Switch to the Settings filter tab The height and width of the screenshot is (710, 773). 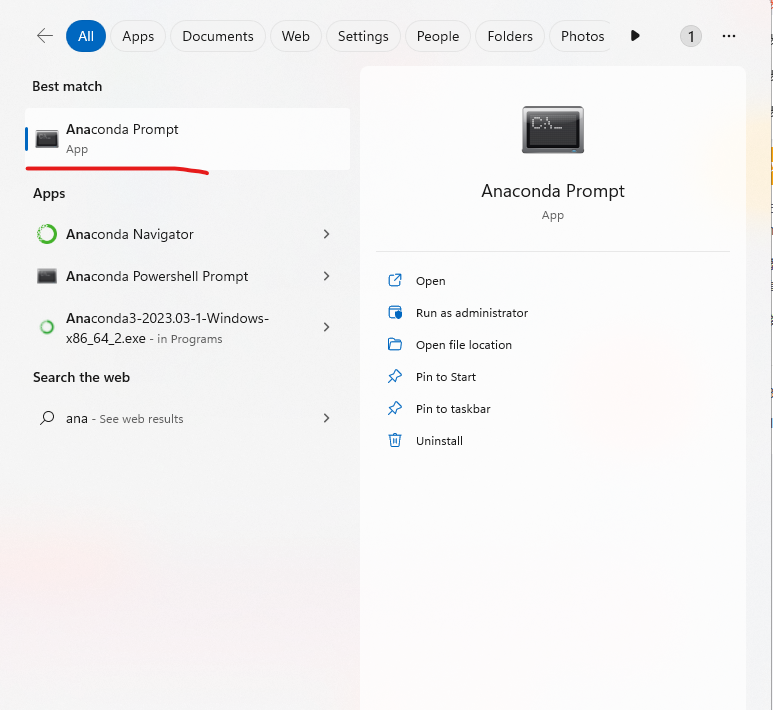[x=363, y=36]
